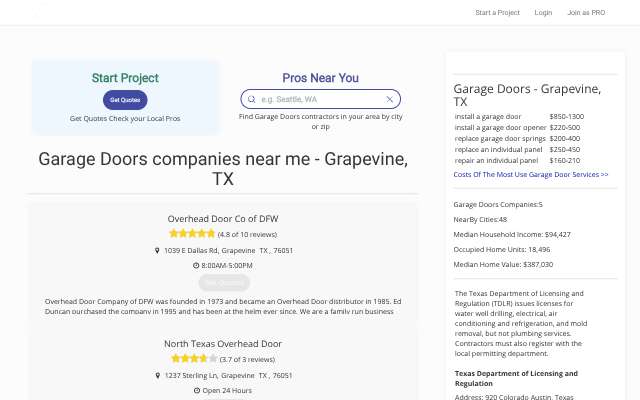
Task: Select address 1237 Sterling Ln, Grapevine
Action: click(229, 375)
